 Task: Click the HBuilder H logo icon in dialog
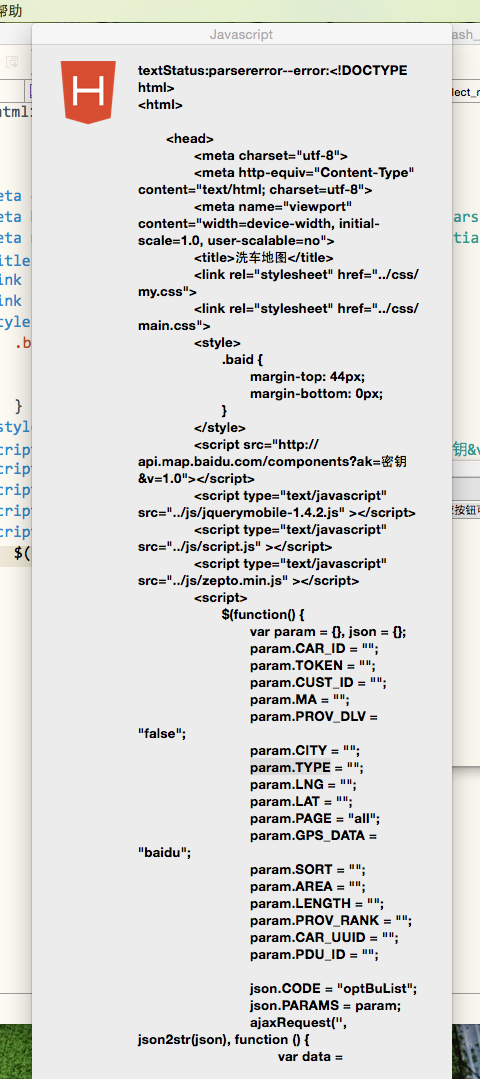pyautogui.click(x=87, y=92)
